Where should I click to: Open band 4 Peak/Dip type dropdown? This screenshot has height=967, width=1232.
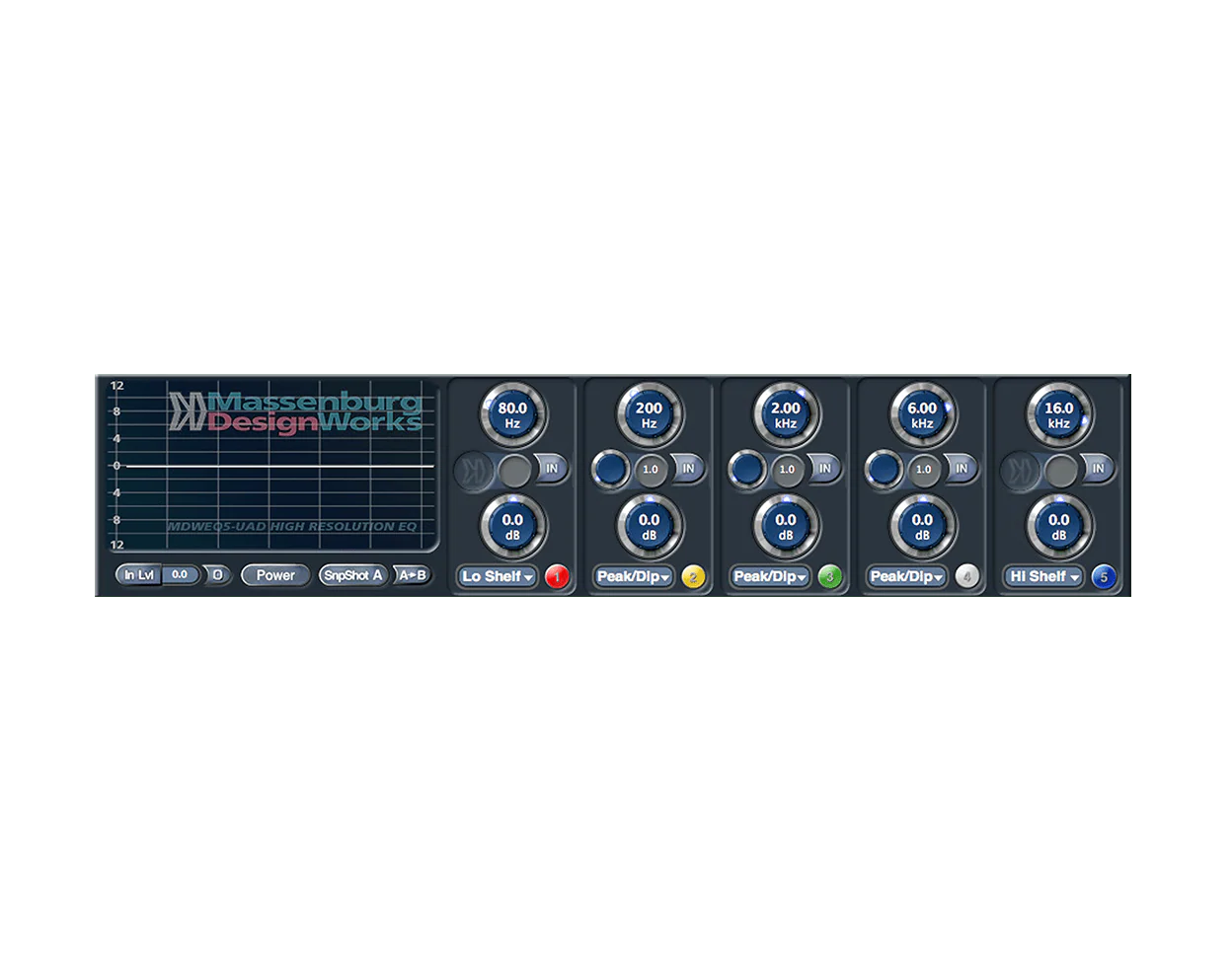906,577
